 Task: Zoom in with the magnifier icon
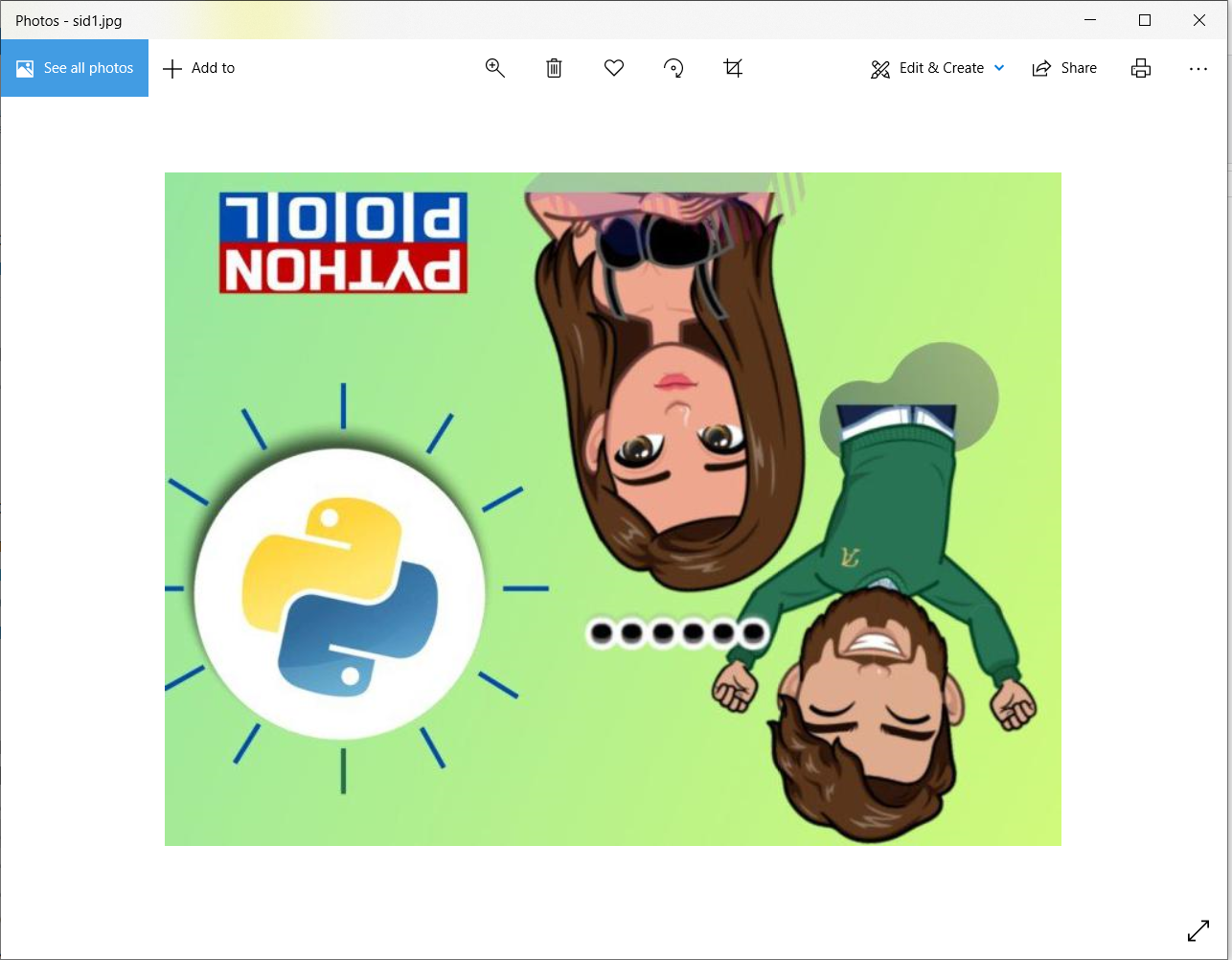coord(494,68)
